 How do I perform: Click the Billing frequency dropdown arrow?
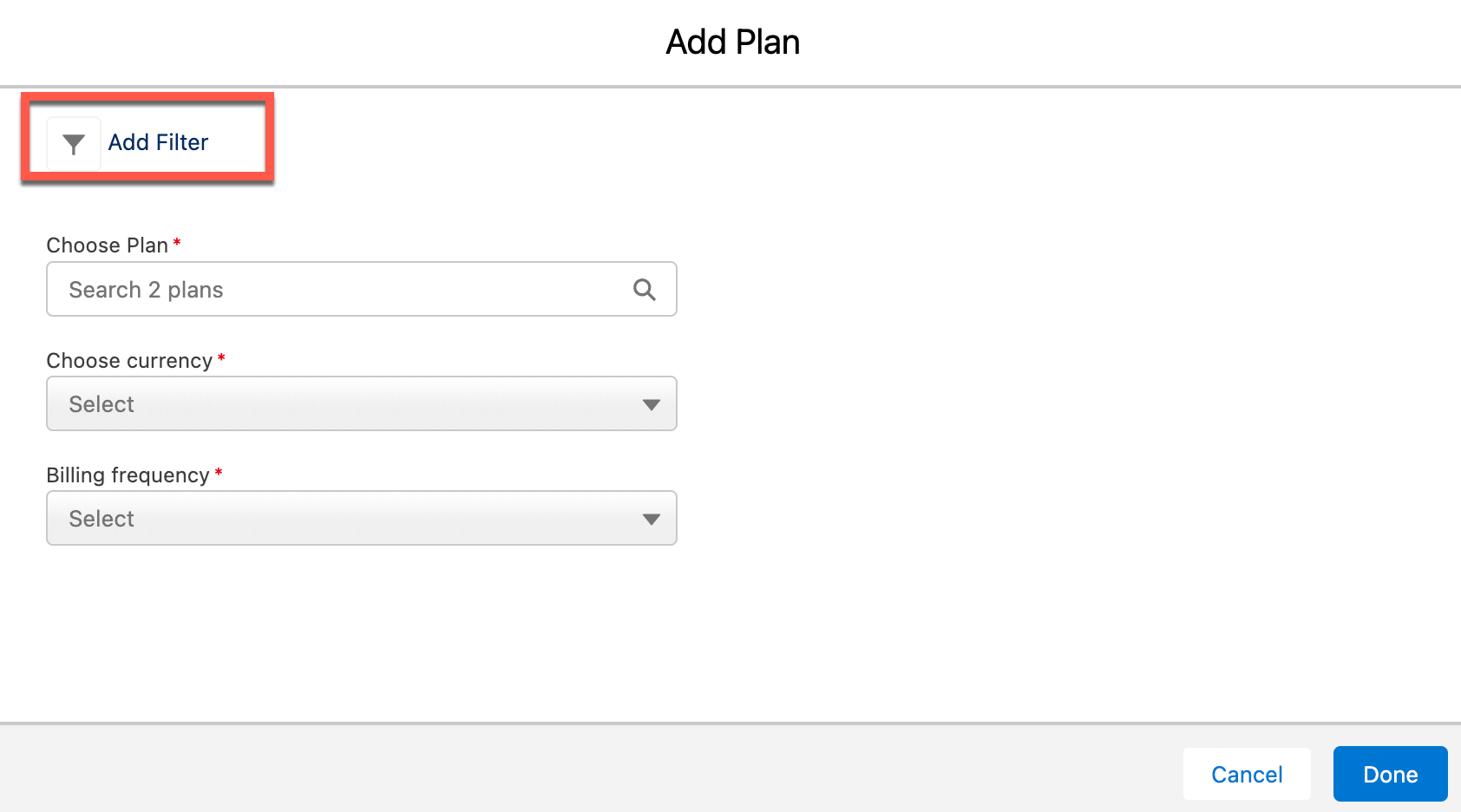click(651, 519)
